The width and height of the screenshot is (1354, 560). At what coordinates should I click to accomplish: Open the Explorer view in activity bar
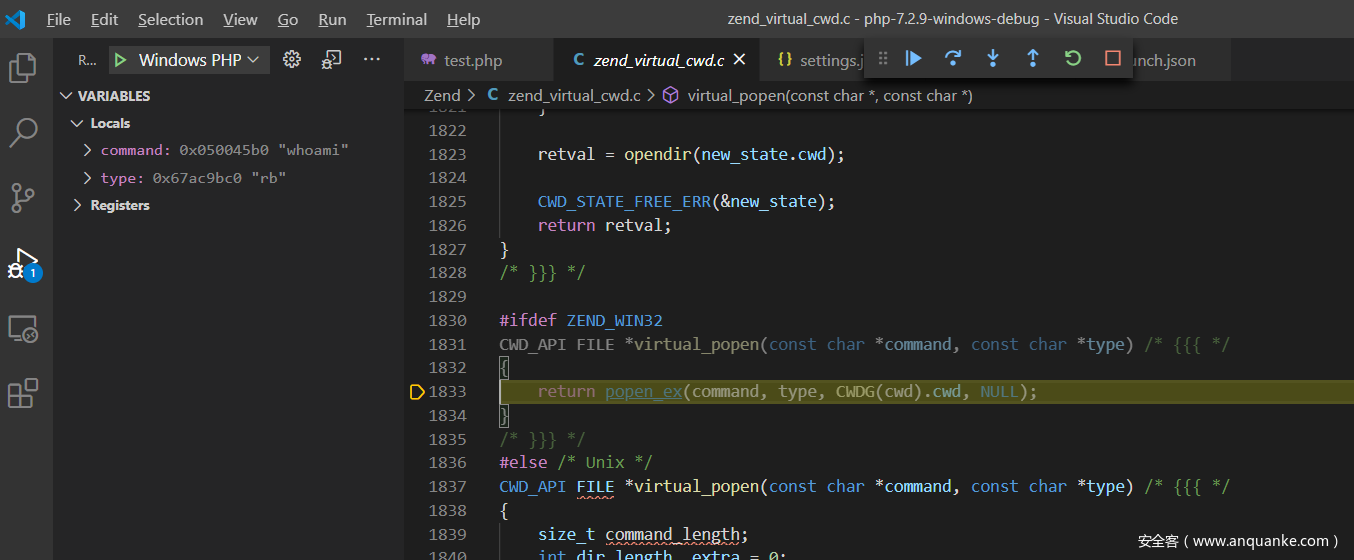[23, 68]
